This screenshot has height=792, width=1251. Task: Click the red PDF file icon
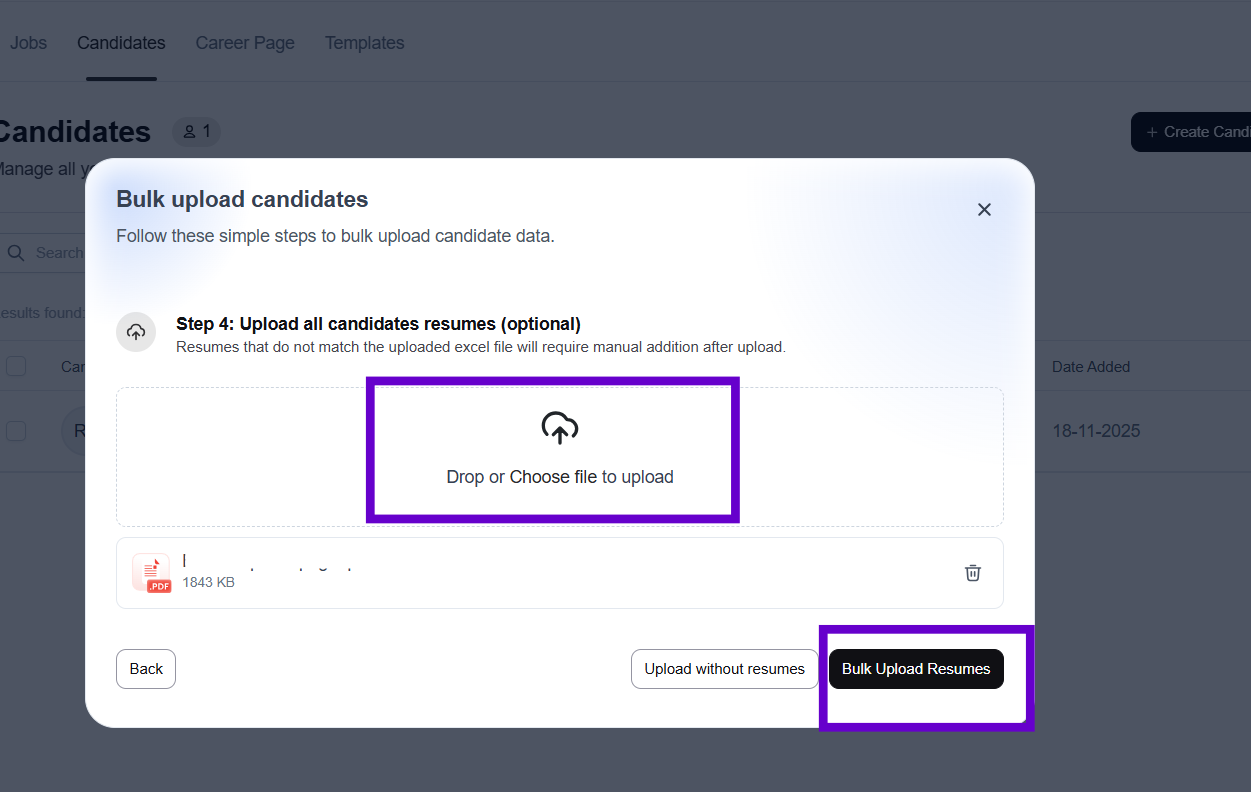click(152, 573)
